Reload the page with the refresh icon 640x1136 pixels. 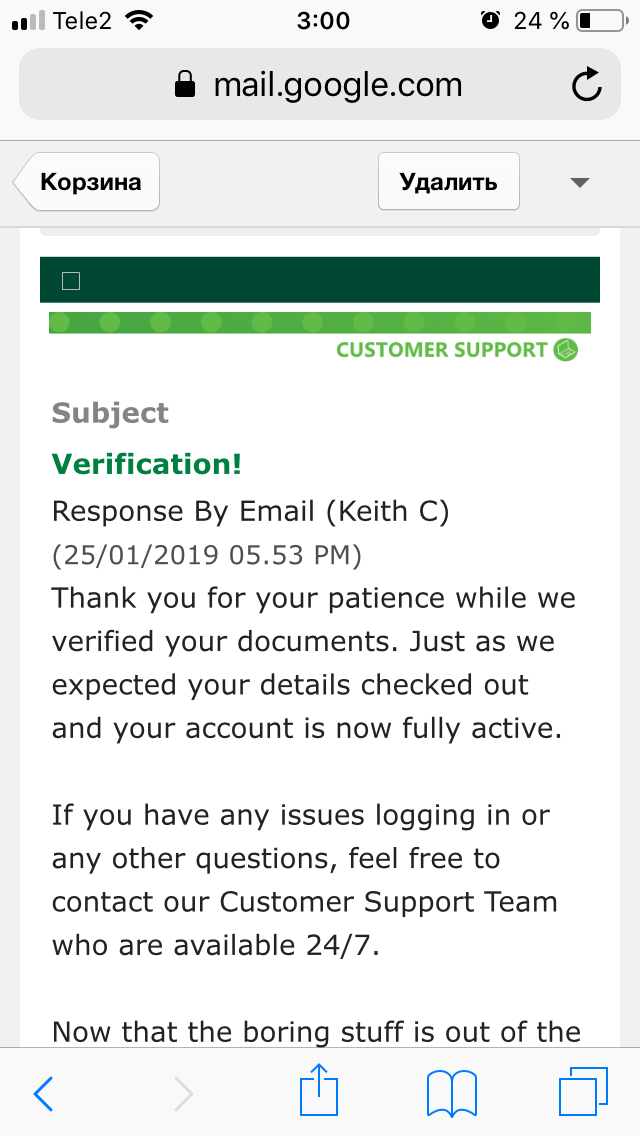pyautogui.click(x=586, y=85)
